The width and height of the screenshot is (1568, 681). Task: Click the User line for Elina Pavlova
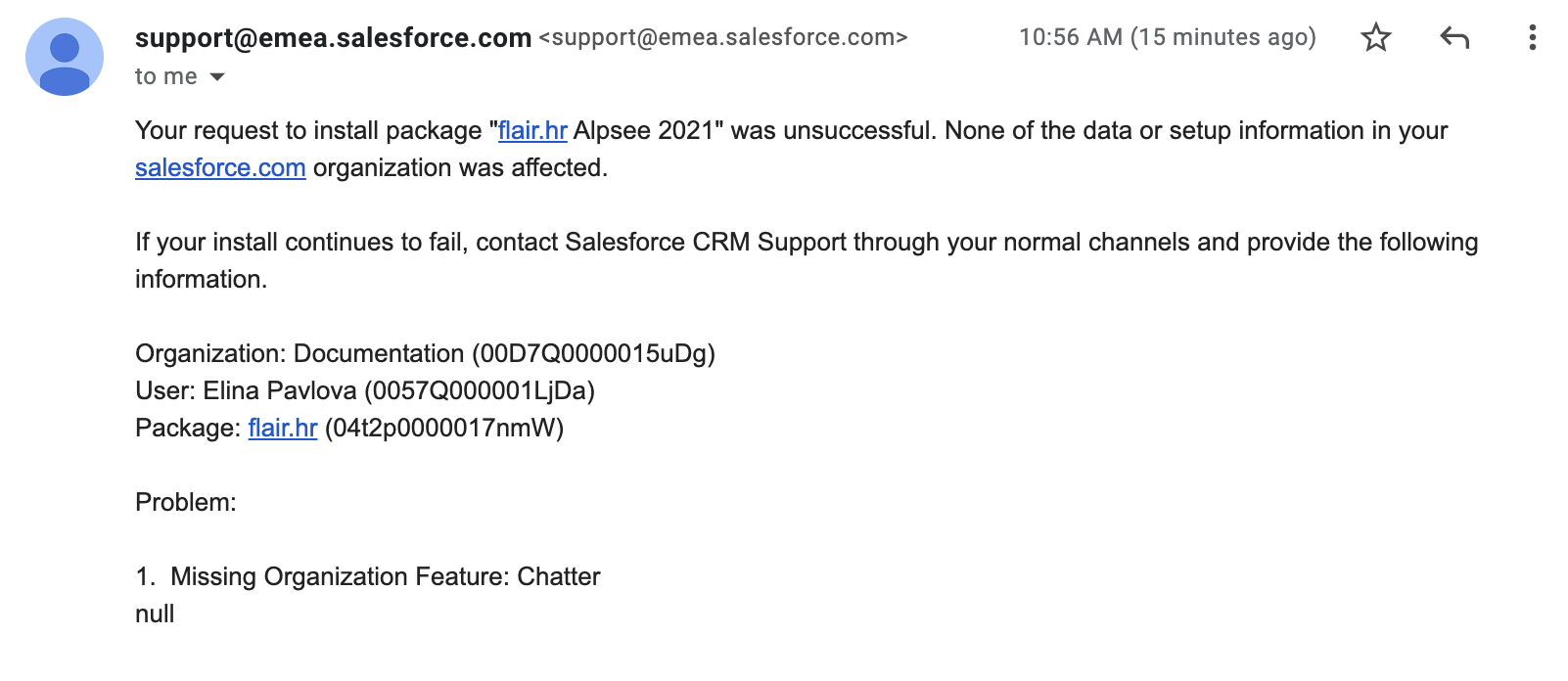pos(364,391)
